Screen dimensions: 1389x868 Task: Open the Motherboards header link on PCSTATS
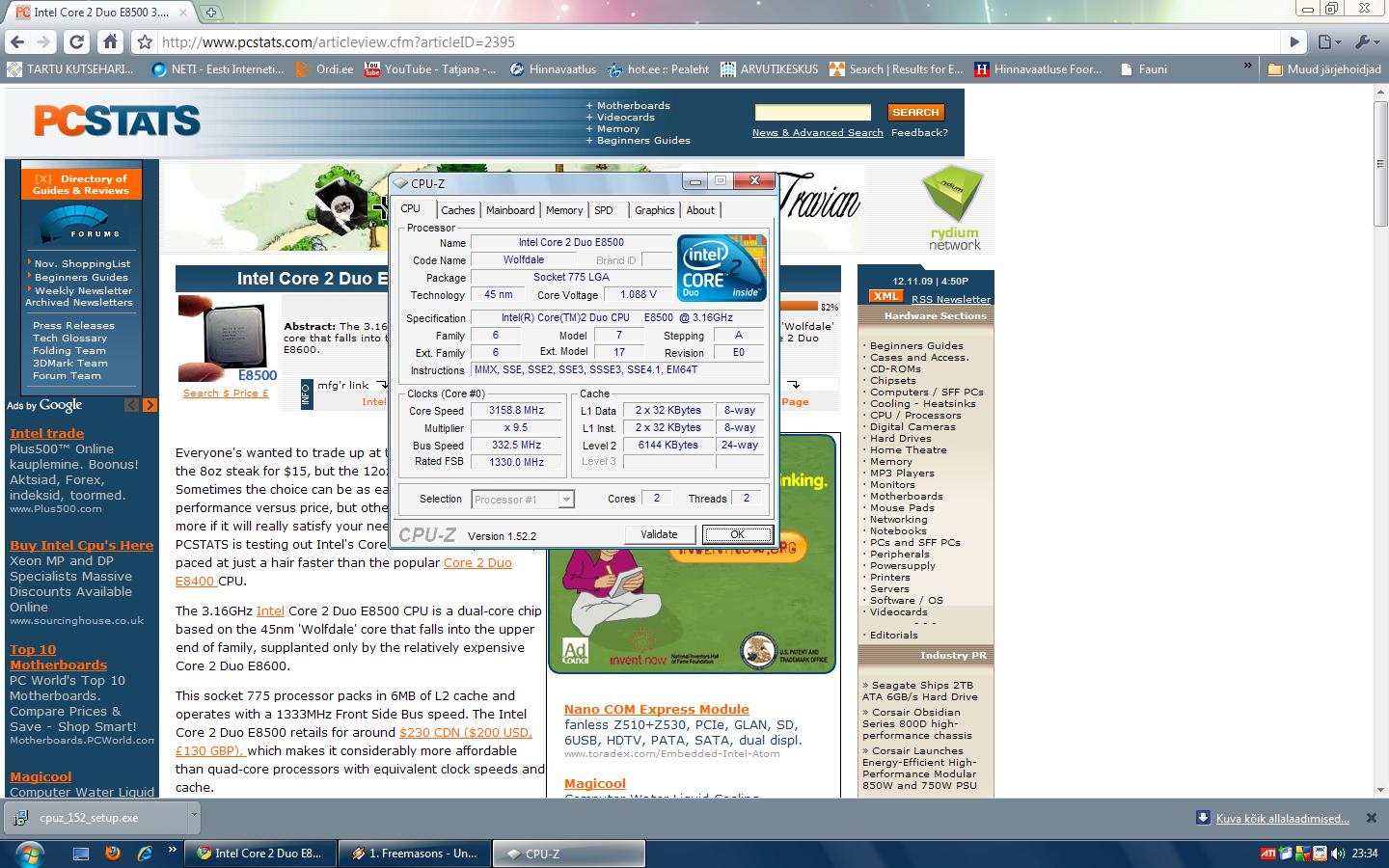point(633,106)
